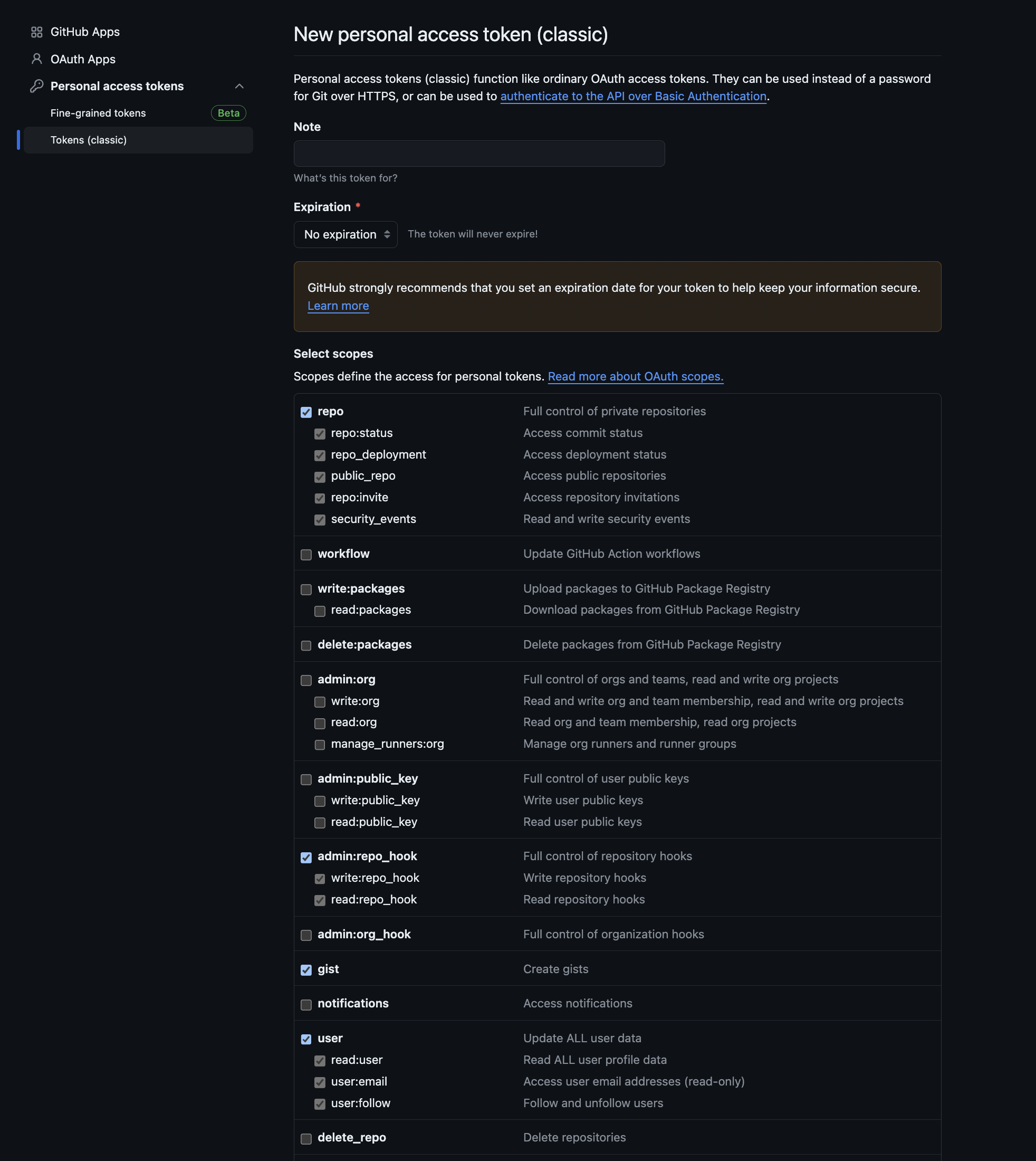
Task: Click the GitHub Apps grid icon
Action: tap(36, 32)
